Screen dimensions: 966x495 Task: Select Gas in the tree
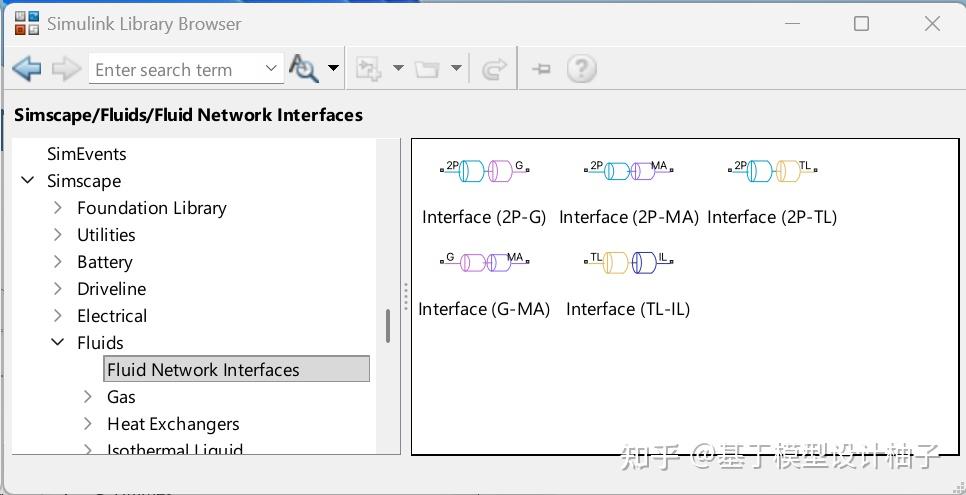pos(121,397)
